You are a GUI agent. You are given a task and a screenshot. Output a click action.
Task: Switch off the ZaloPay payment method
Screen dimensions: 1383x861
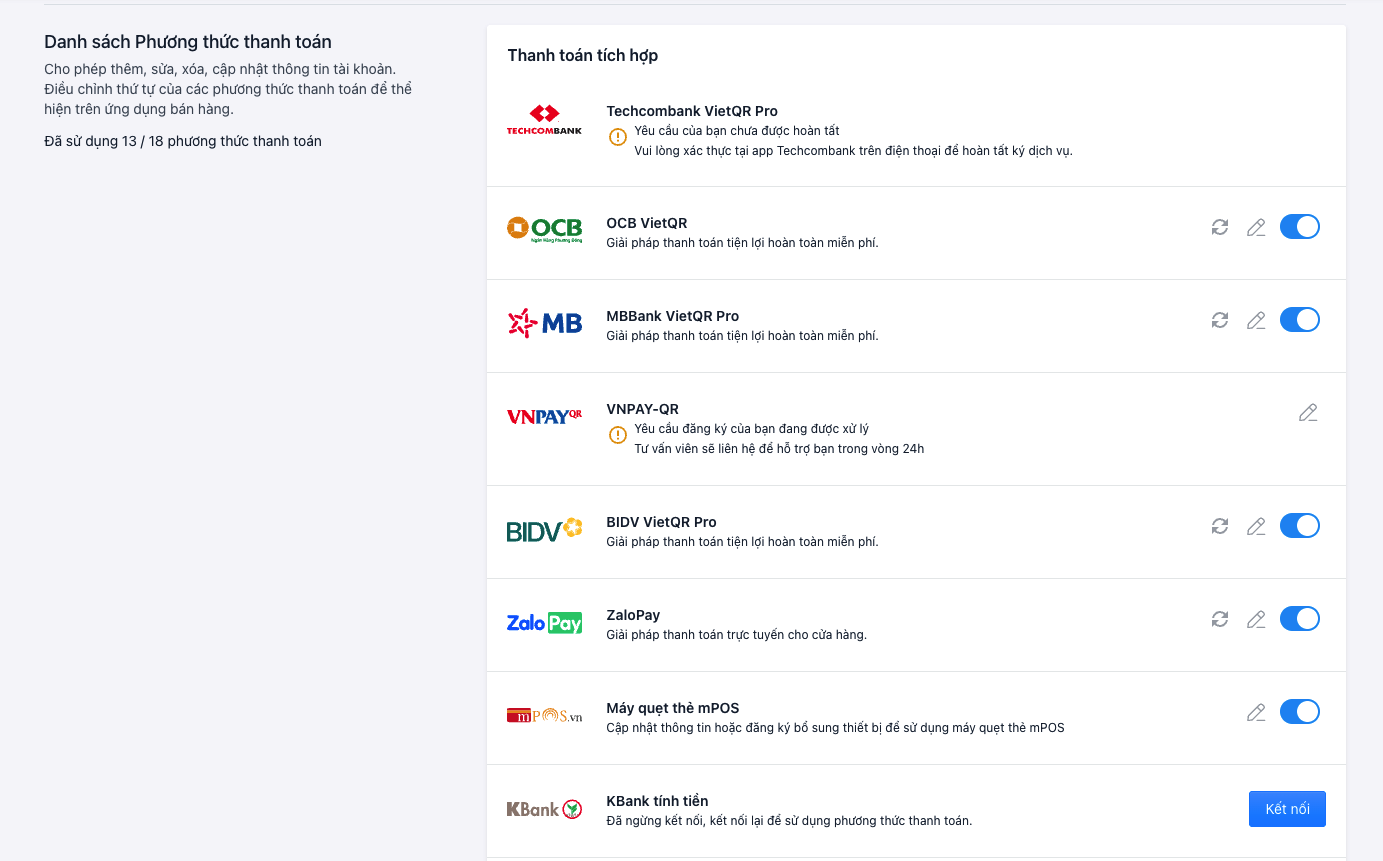[1299, 619]
